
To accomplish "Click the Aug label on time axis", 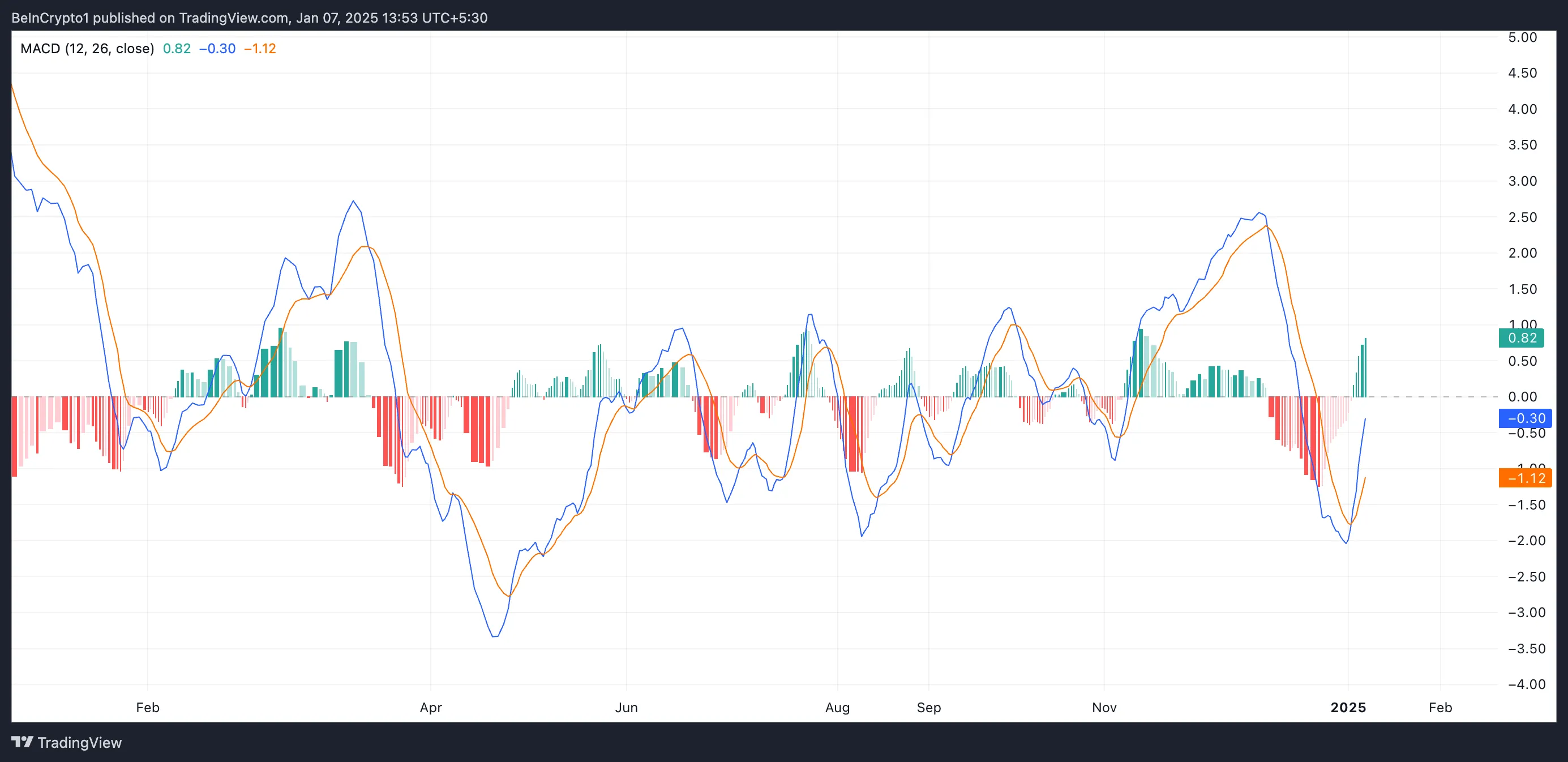I will pos(838,707).
